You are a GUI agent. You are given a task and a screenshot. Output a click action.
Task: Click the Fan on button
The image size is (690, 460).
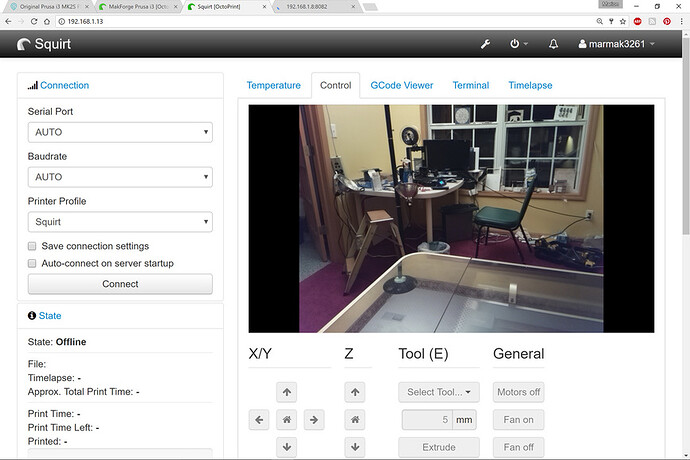518,420
